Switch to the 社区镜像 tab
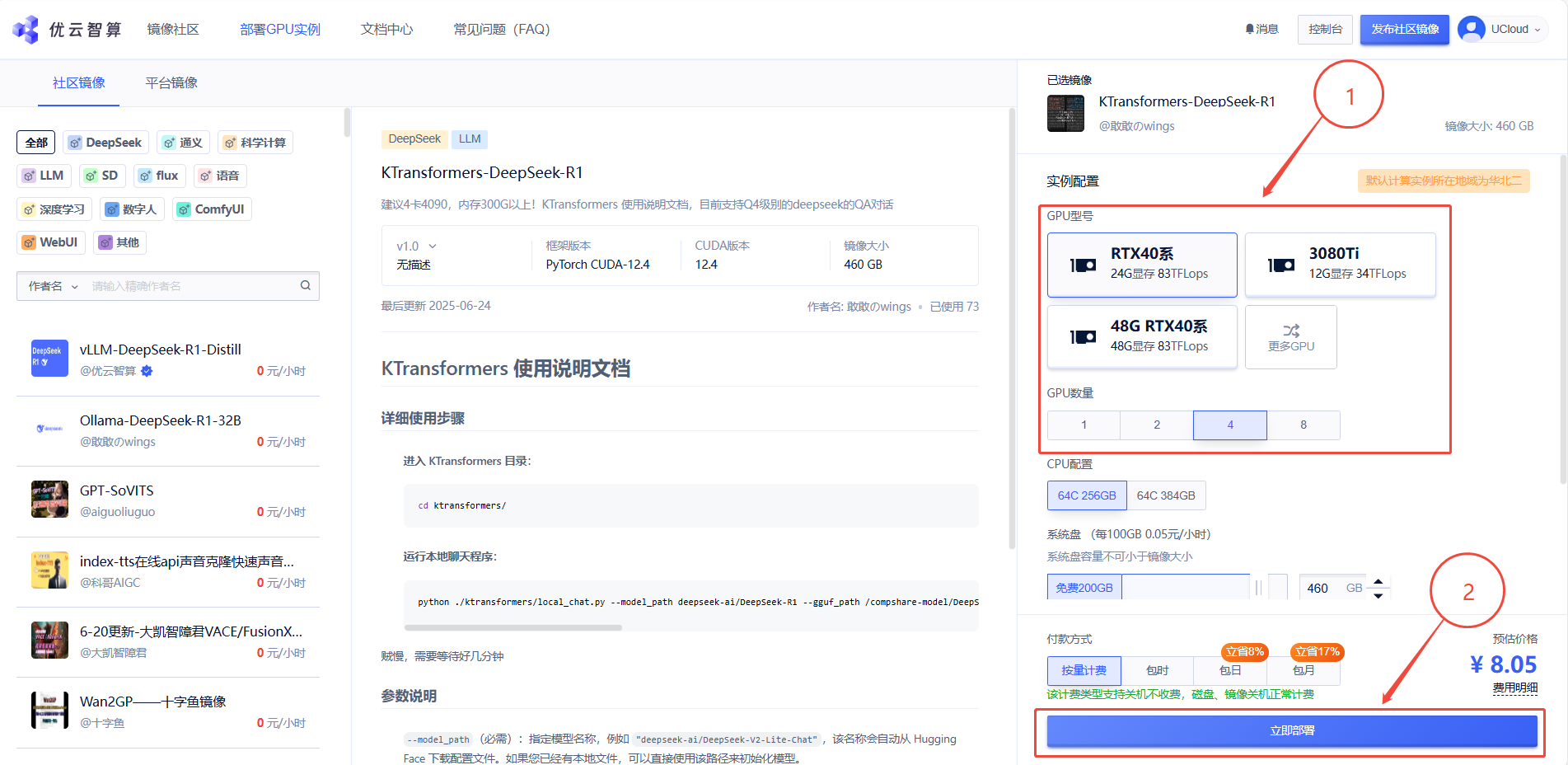Viewport: 1568px width, 765px height. tap(79, 82)
